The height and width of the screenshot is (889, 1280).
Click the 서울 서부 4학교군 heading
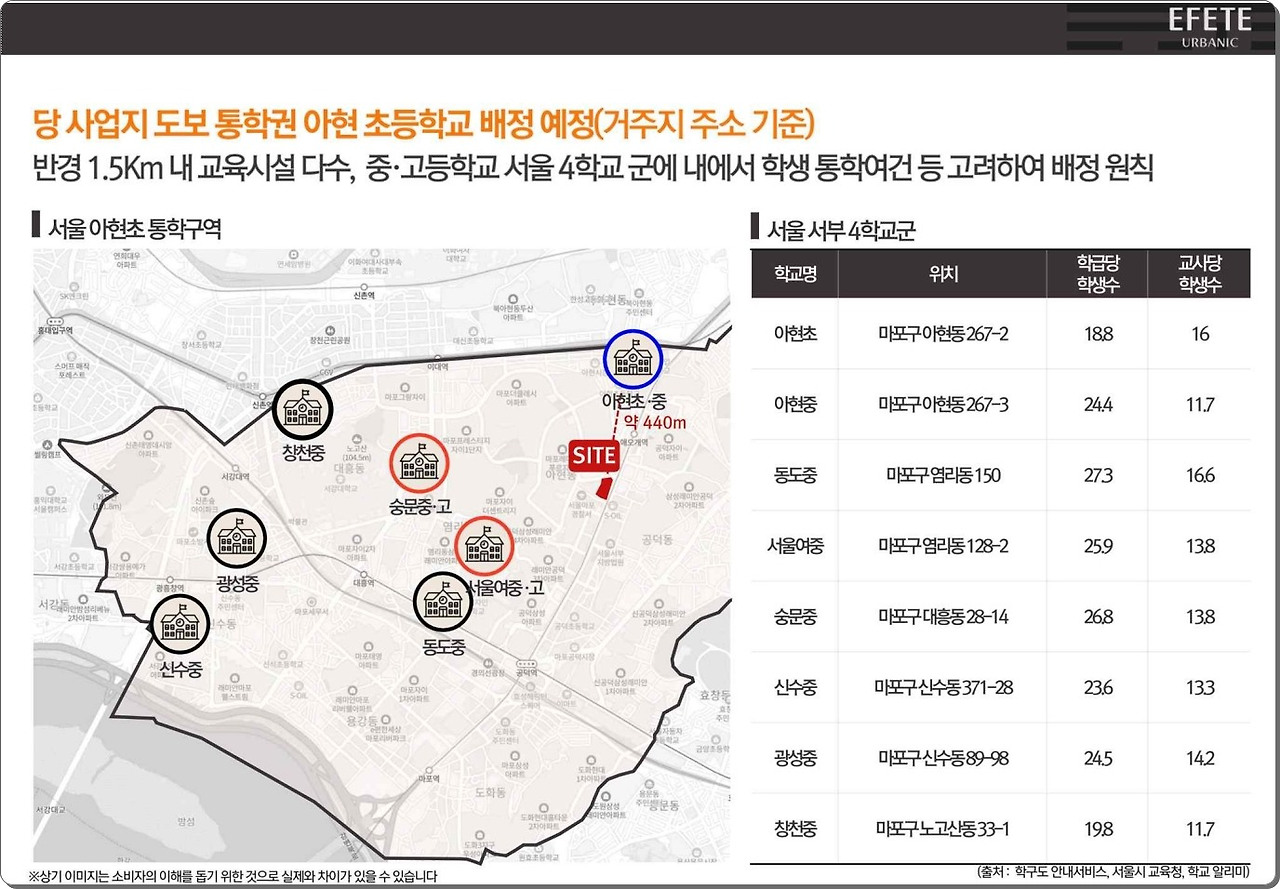[x=841, y=230]
